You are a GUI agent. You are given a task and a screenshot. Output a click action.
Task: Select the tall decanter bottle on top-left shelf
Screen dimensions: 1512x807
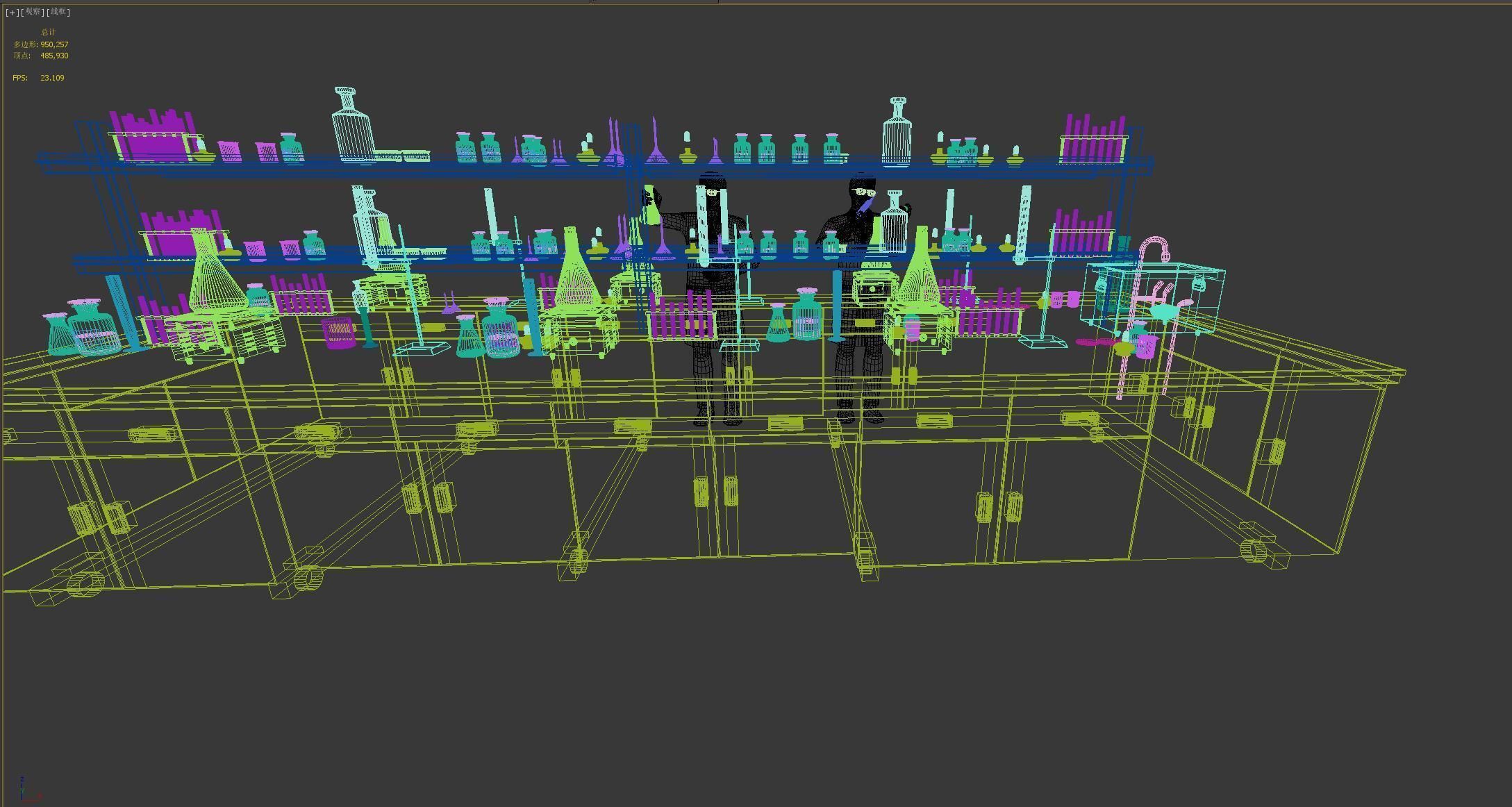tap(352, 125)
